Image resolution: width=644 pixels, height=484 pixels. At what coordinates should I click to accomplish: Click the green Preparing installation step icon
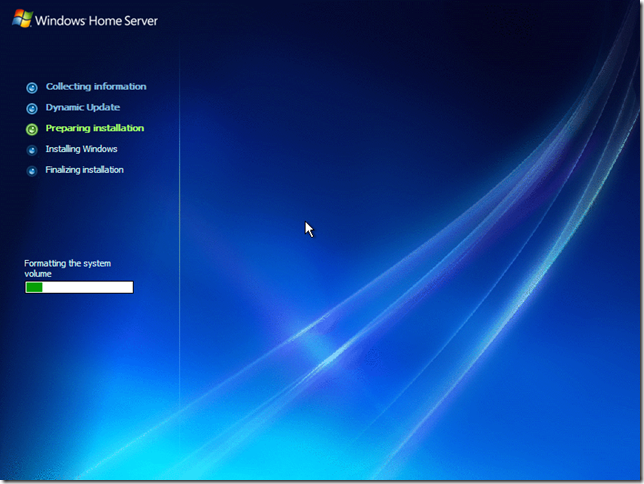[32, 129]
